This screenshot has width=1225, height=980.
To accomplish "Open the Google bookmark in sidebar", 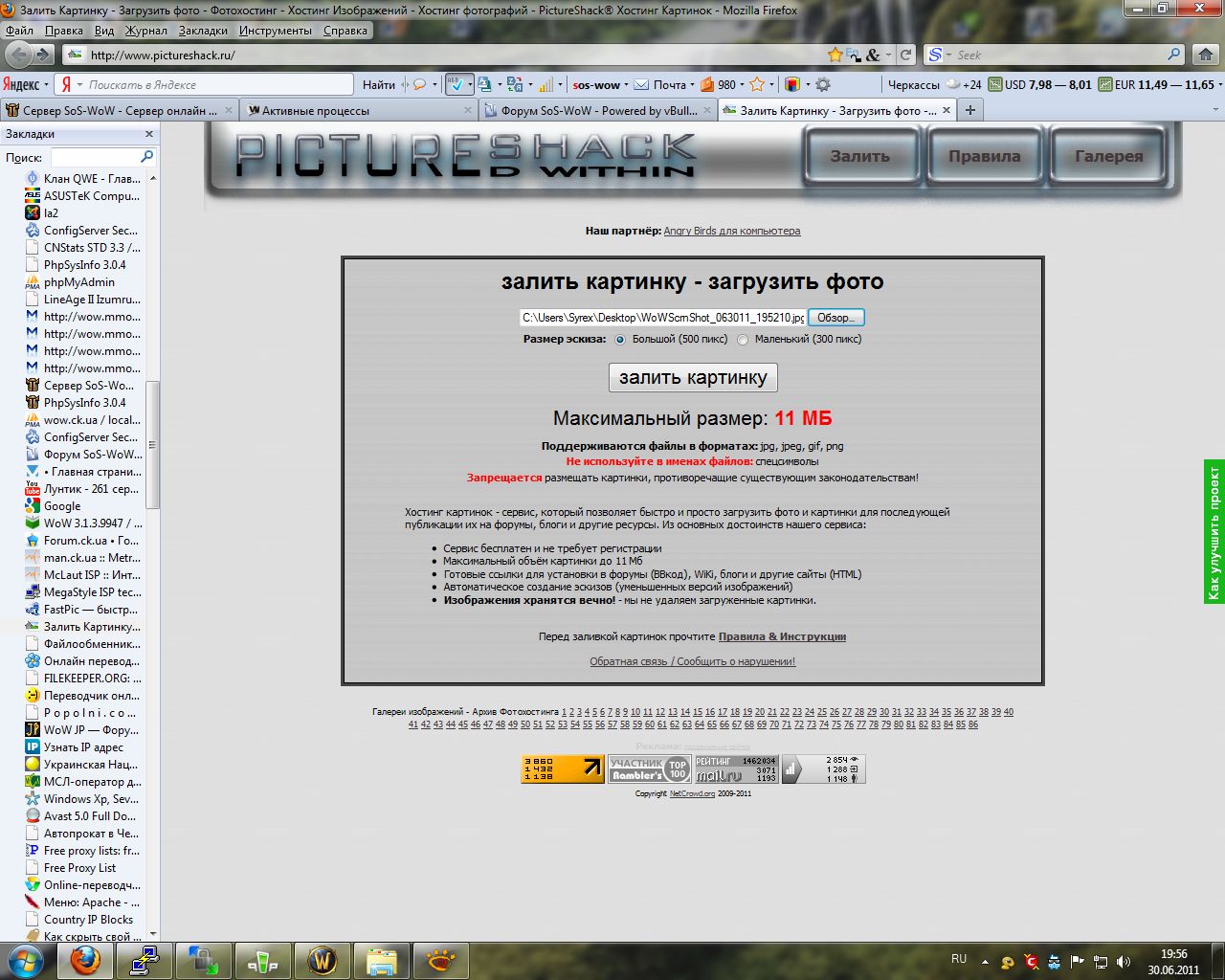I will [x=62, y=506].
